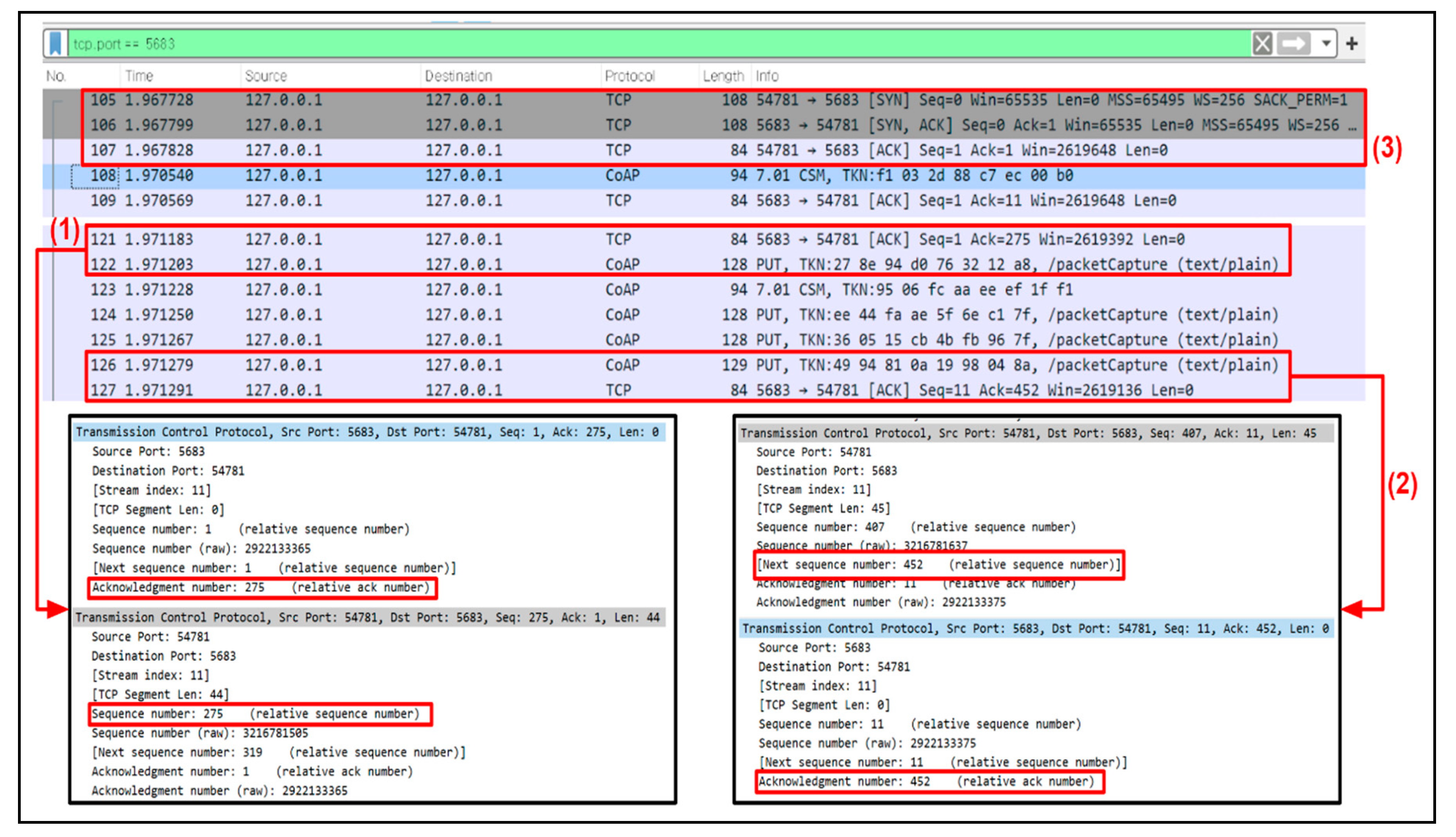
Task: Click the Source column header
Action: pos(265,76)
